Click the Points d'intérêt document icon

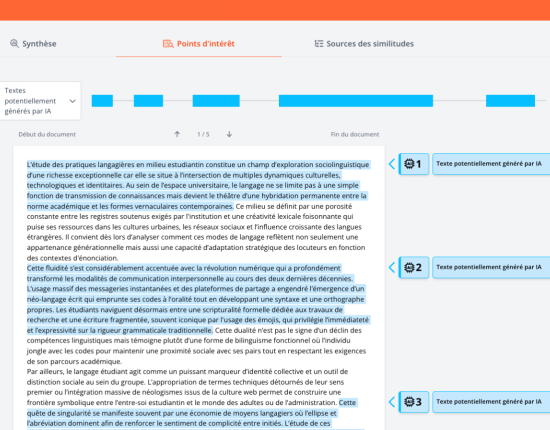(168, 44)
